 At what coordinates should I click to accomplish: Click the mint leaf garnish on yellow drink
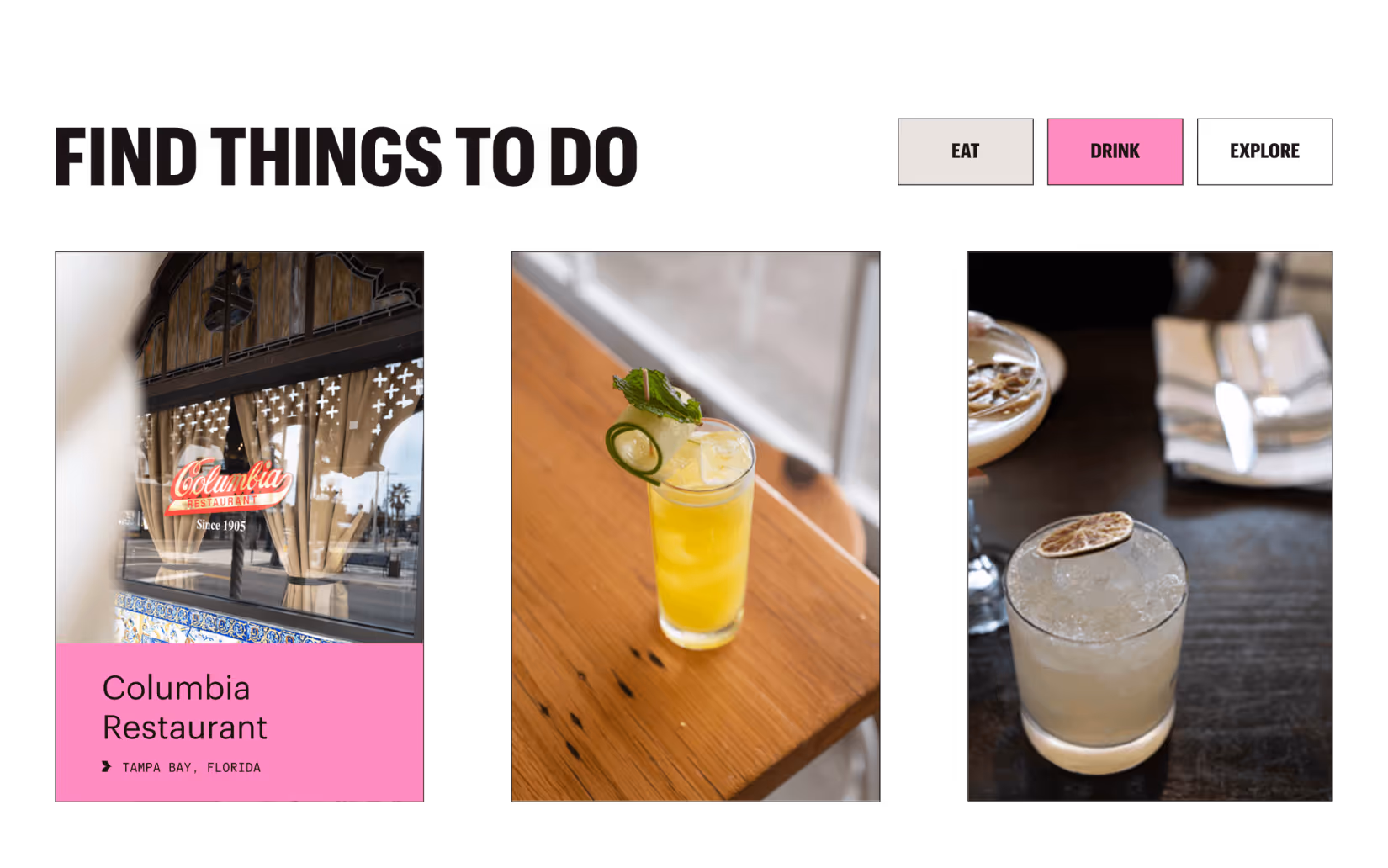[657, 394]
